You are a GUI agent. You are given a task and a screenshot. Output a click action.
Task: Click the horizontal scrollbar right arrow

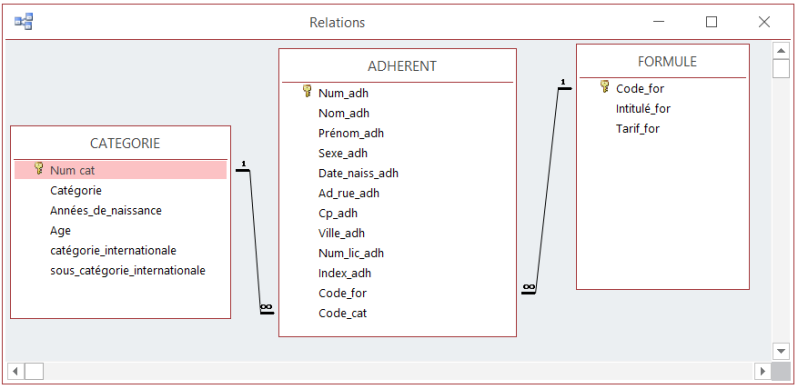pos(762,371)
